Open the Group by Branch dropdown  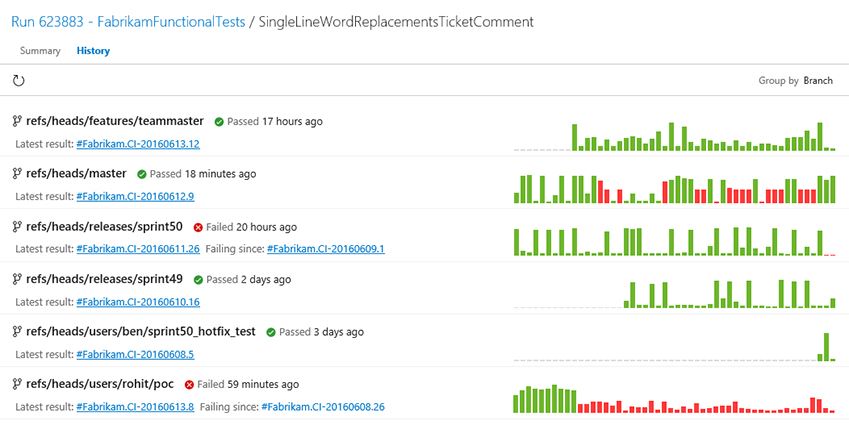click(795, 81)
